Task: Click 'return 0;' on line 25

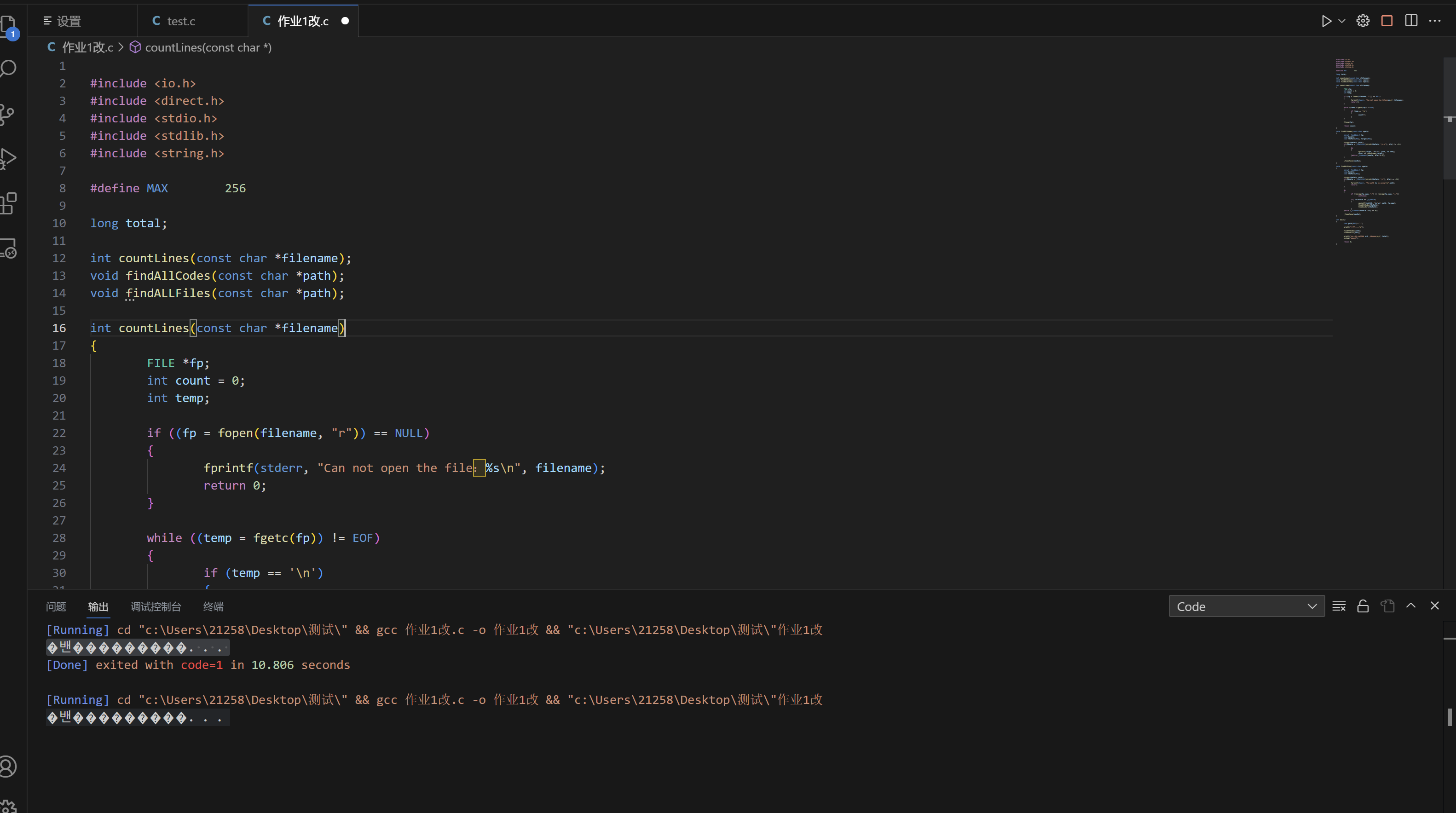Action: coord(235,486)
